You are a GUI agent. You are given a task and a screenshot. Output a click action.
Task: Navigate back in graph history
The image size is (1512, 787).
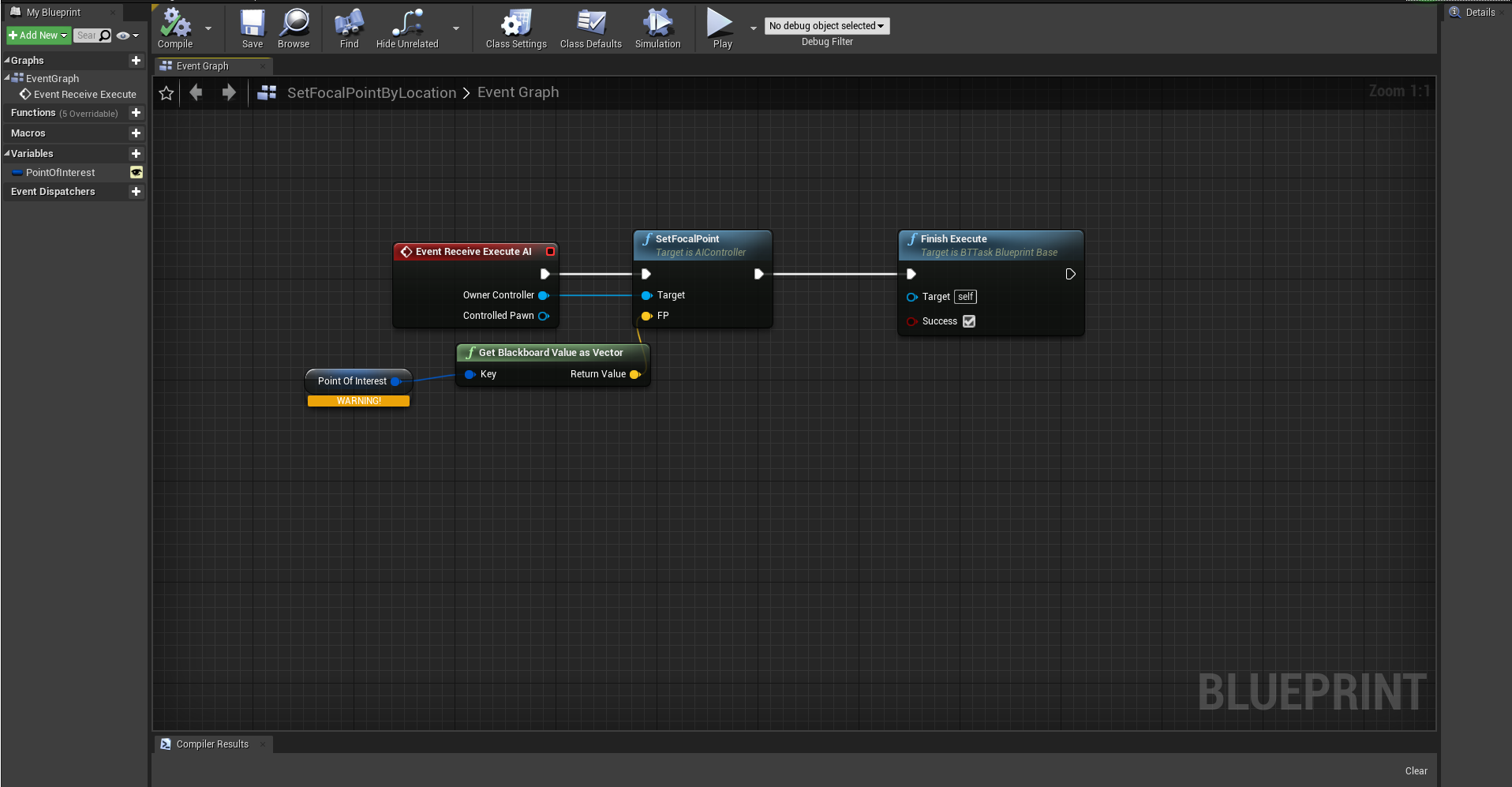(196, 92)
